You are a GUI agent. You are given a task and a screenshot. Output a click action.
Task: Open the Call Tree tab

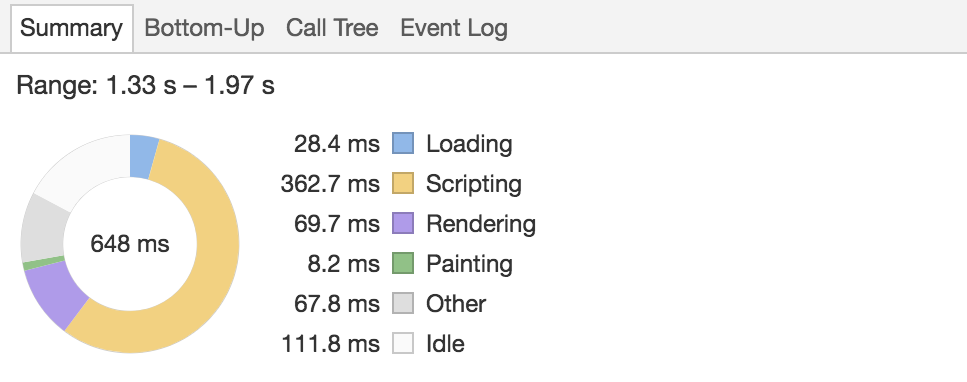pos(332,28)
